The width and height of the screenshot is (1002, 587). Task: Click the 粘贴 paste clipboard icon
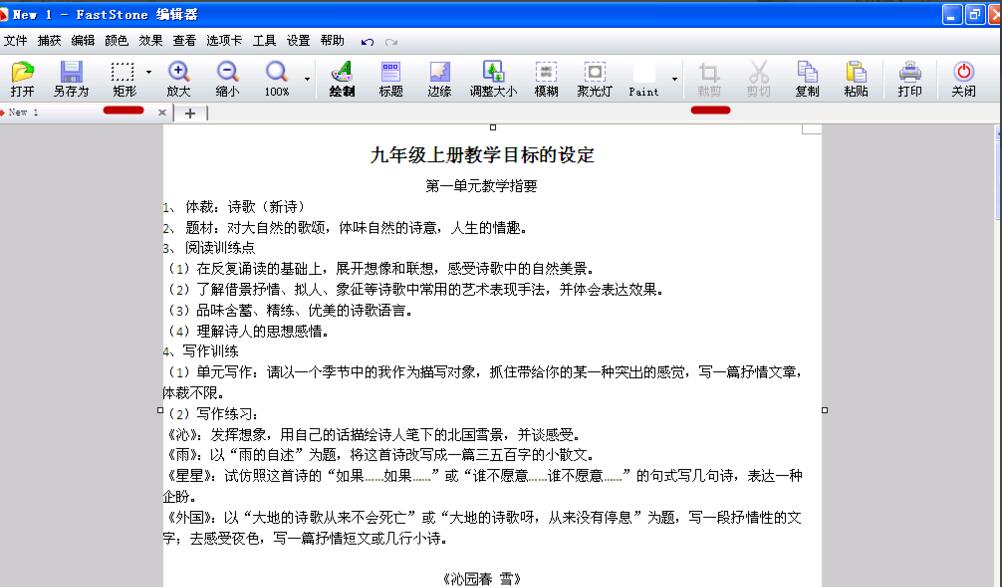[x=856, y=72]
